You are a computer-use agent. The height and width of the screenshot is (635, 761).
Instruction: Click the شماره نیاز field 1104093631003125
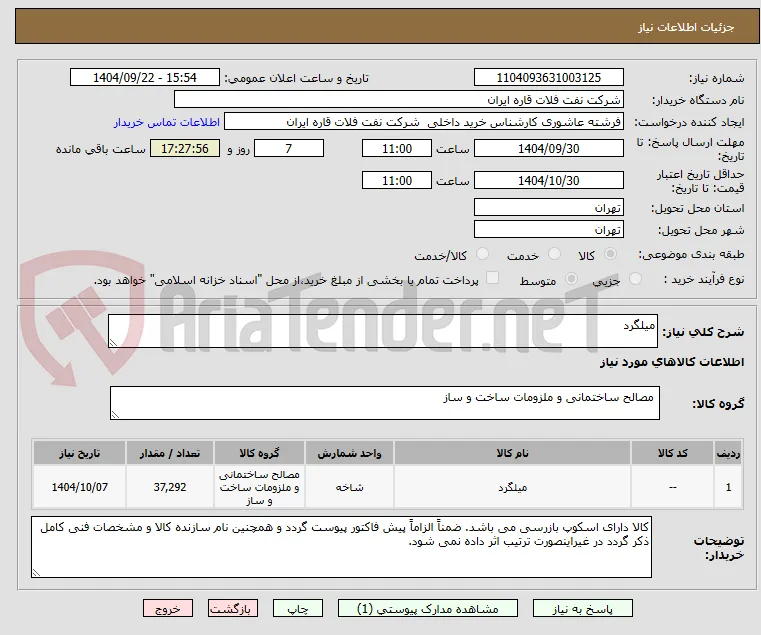coord(548,78)
